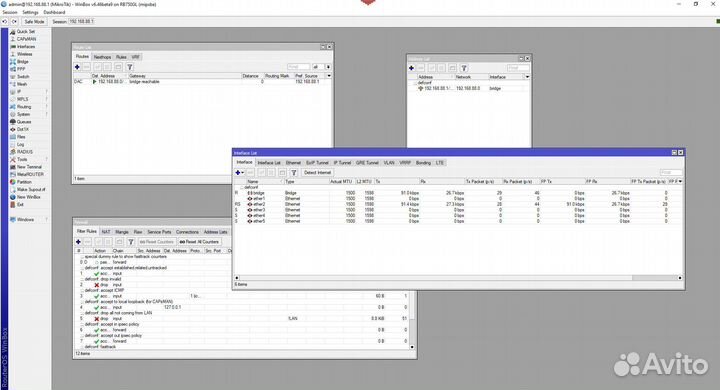Expand the IP submenu
This screenshot has width=720, height=390.
click(x=46, y=92)
